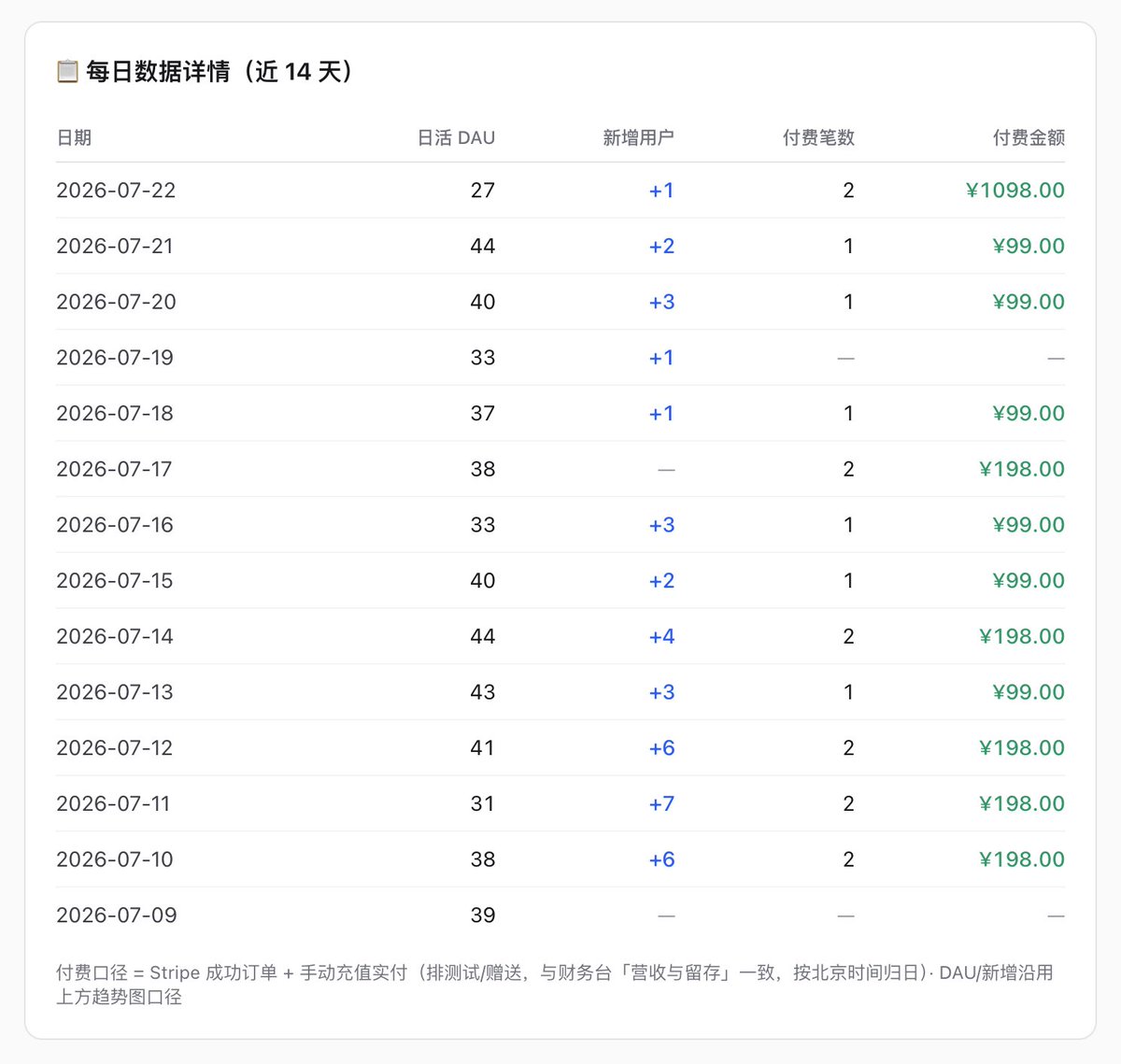Select the date 2026-07-13
Viewport: 1121px width, 1064px height.
tap(115, 692)
